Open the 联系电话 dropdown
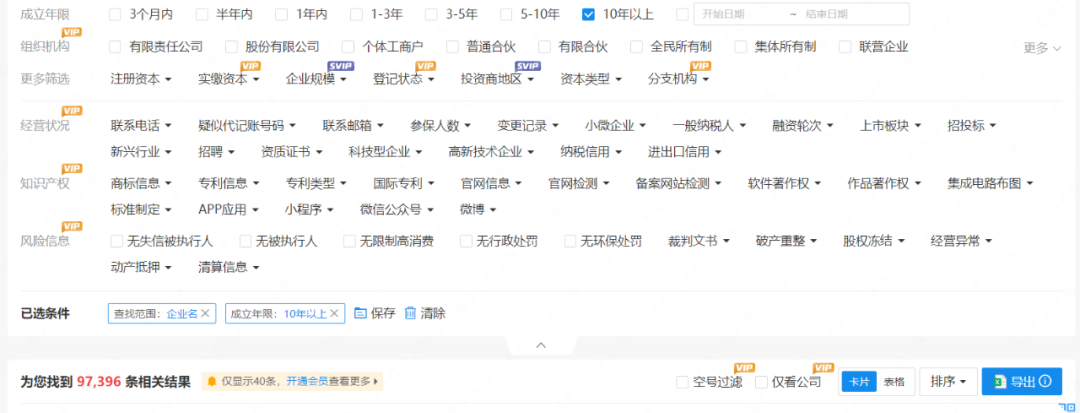The image size is (1080, 413). (141, 126)
